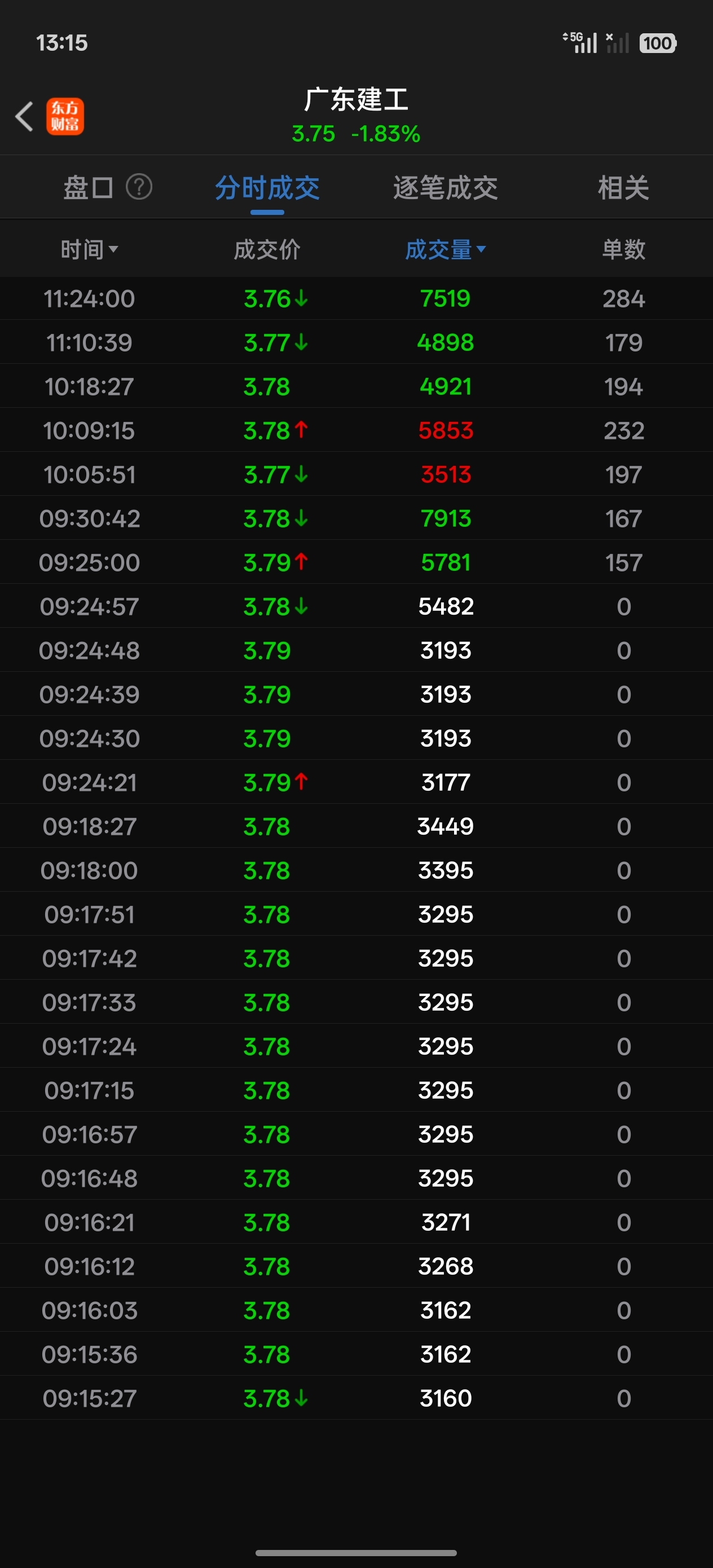This screenshot has height=1568, width=713.
Task: Tap volume value 4898
Action: coord(446,342)
